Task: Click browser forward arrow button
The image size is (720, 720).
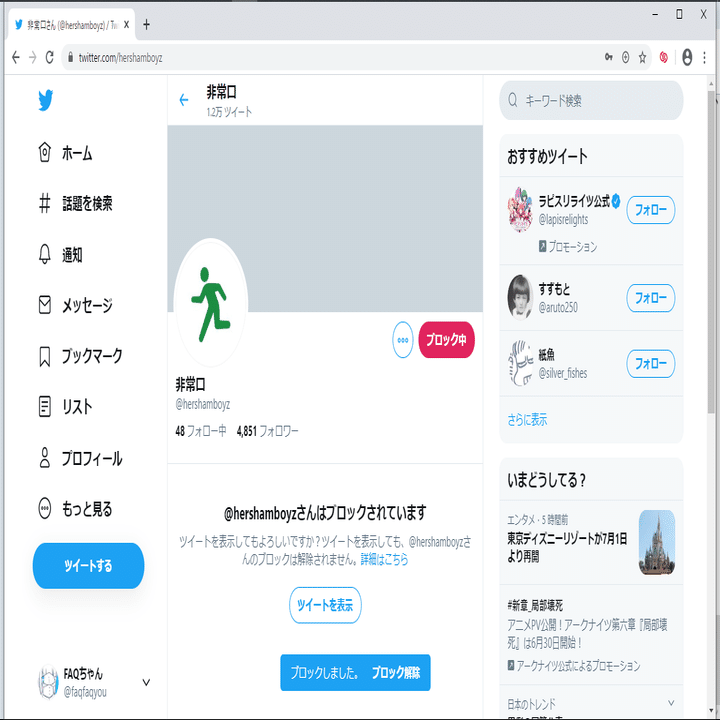Action: (x=33, y=57)
